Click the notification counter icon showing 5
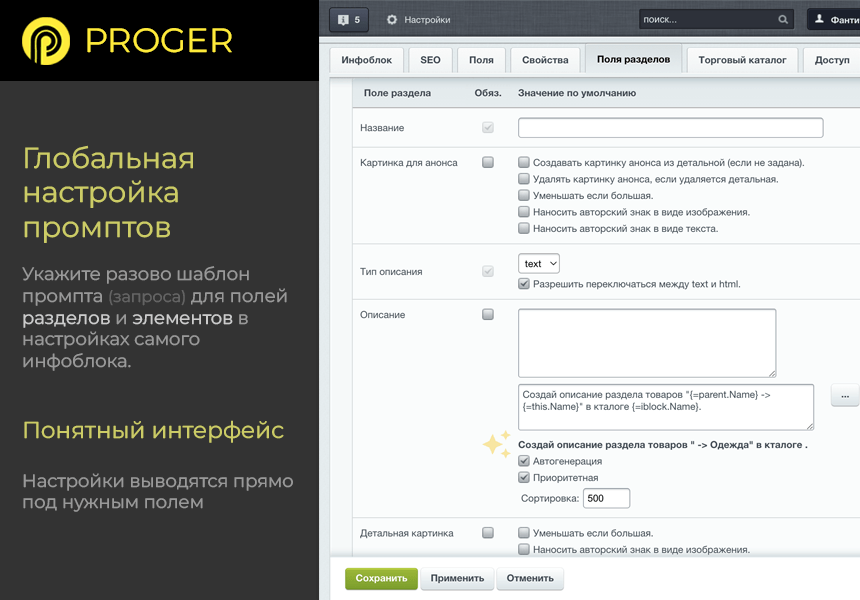860x600 pixels. (x=349, y=18)
